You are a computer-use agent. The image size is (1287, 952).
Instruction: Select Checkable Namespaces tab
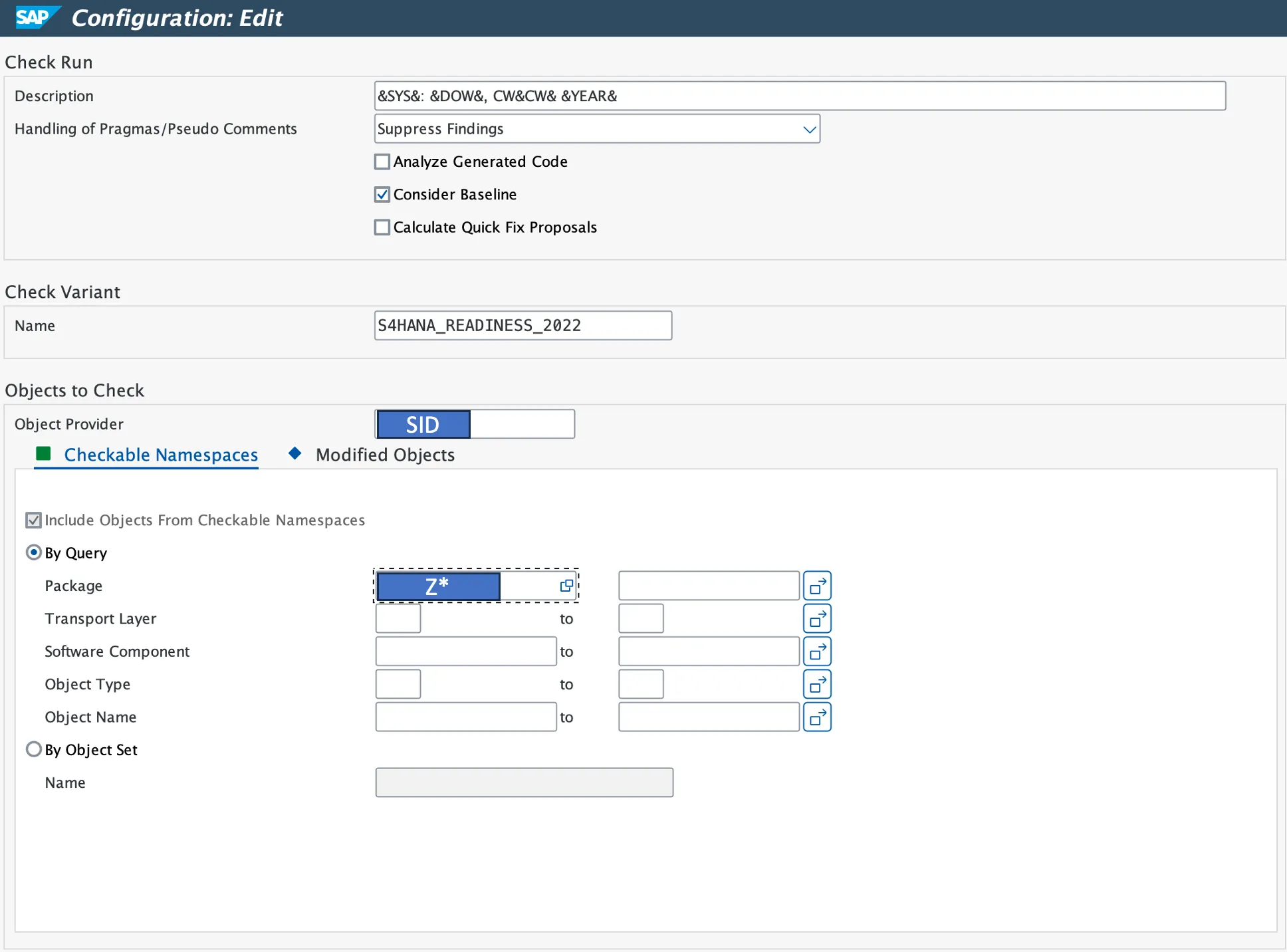[160, 455]
